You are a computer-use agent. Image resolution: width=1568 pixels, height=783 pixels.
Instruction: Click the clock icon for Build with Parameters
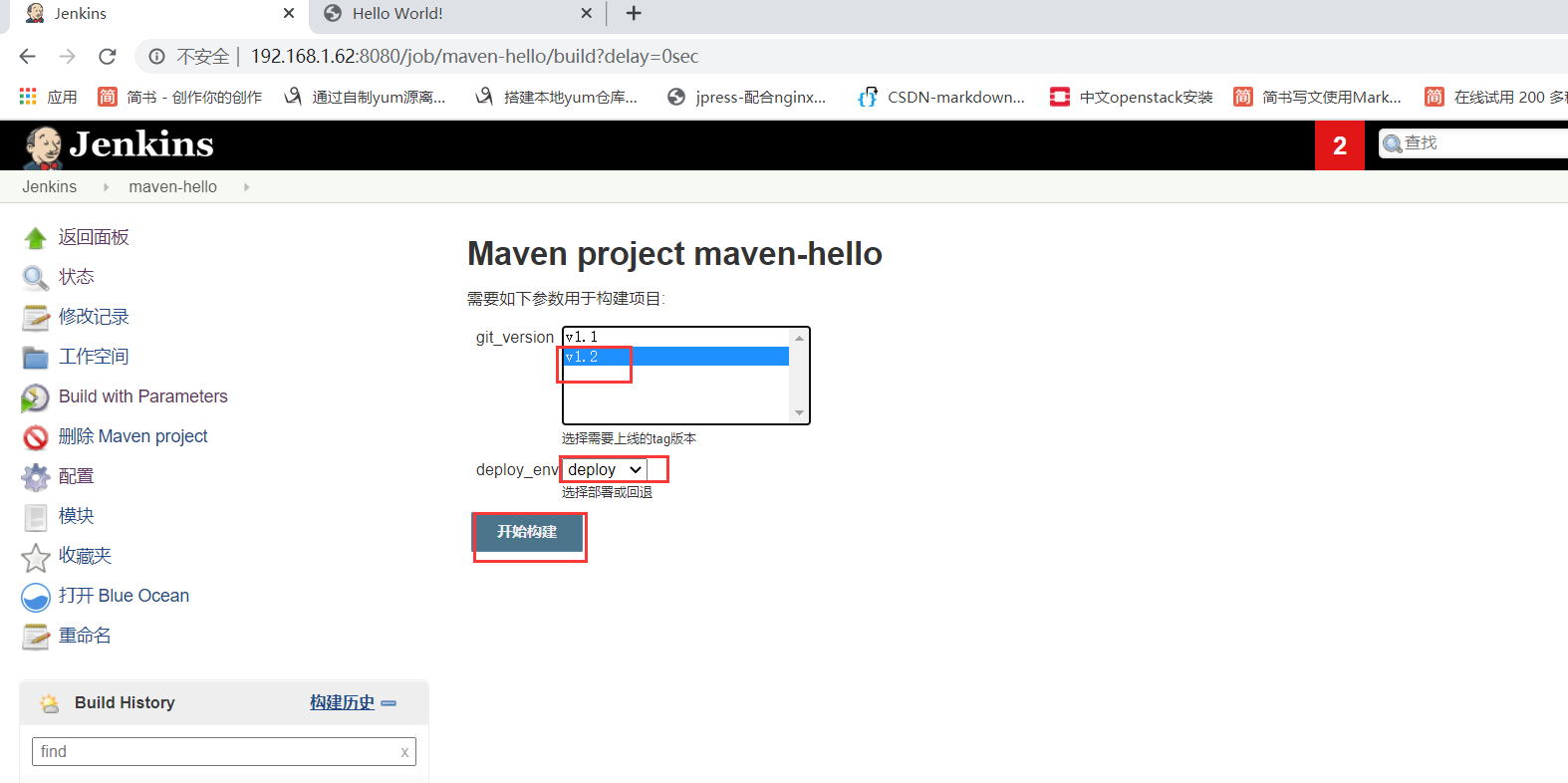pos(35,397)
